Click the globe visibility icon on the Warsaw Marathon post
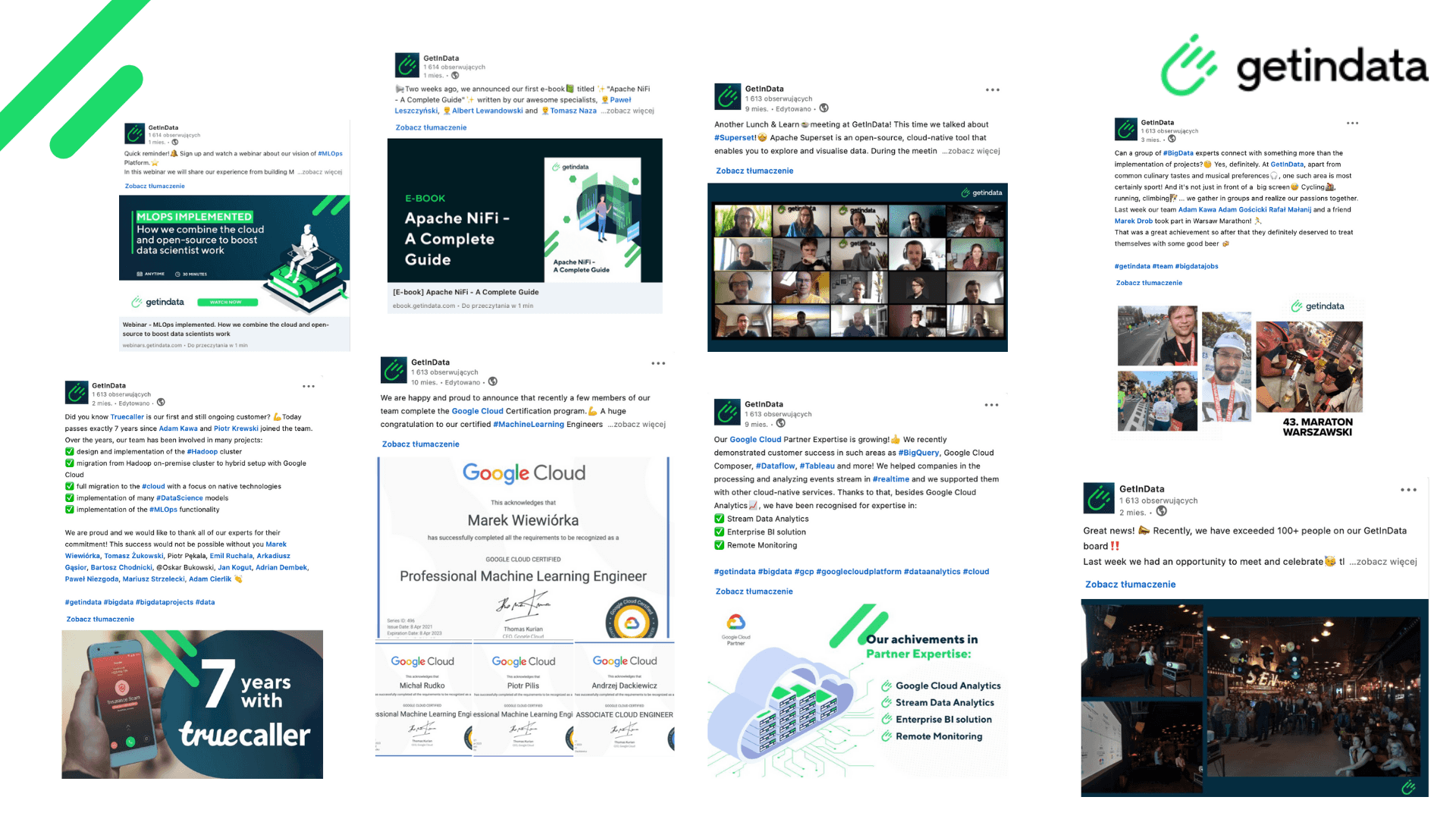Image resolution: width=1456 pixels, height=819 pixels. [1172, 139]
